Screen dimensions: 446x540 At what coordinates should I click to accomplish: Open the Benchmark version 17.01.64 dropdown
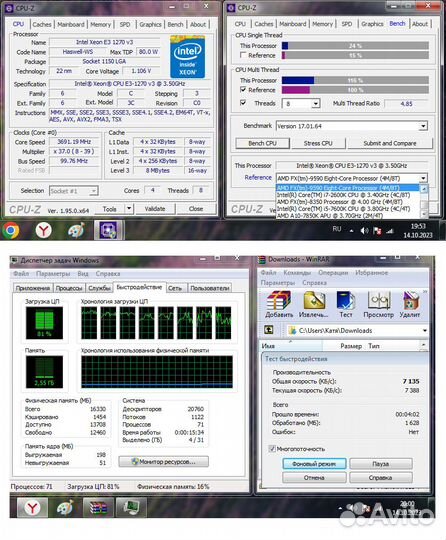point(423,126)
